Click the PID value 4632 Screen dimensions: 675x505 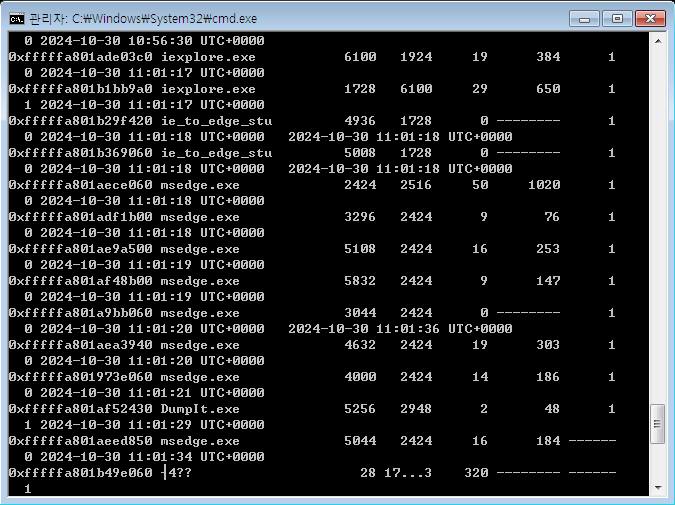click(360, 345)
